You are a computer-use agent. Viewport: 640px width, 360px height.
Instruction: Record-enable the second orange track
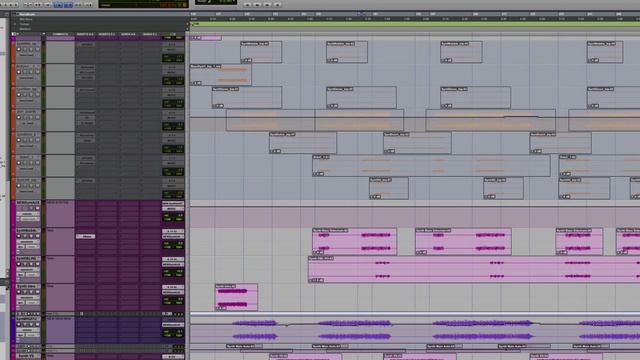pyautogui.click(x=19, y=72)
